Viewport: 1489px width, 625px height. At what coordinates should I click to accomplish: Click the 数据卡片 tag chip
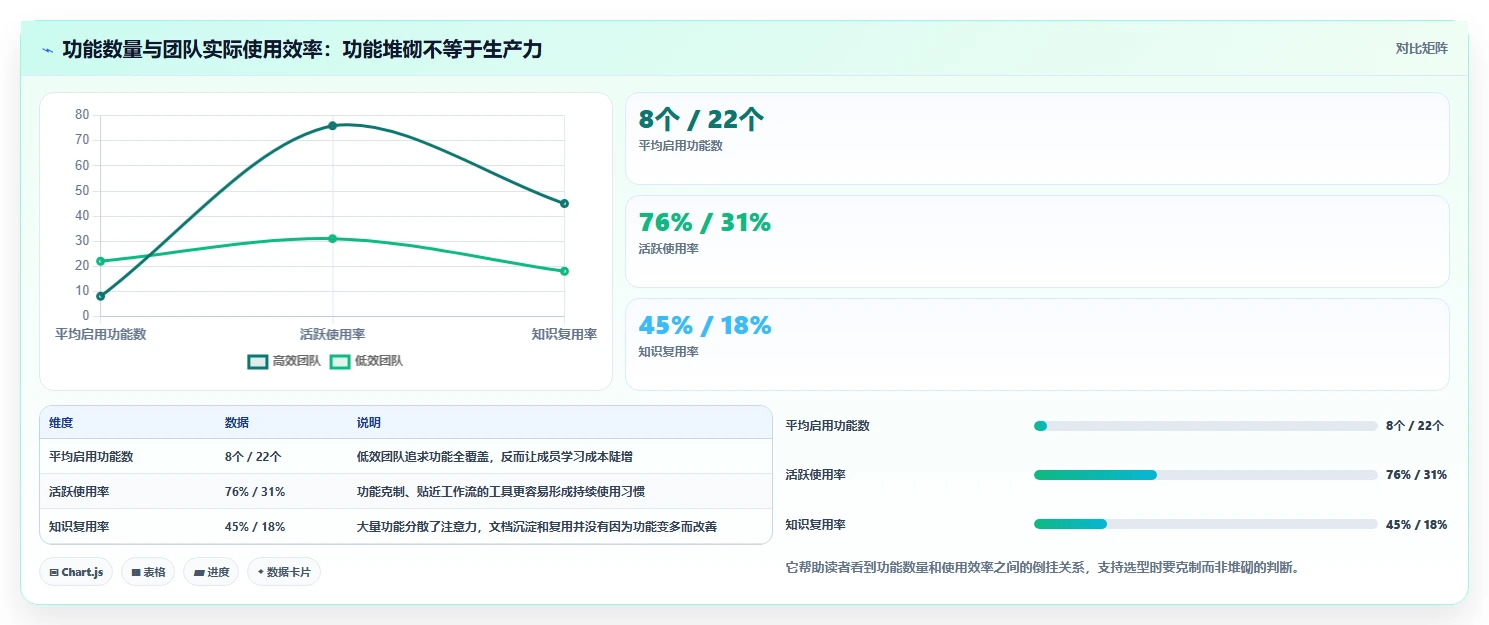tap(284, 572)
